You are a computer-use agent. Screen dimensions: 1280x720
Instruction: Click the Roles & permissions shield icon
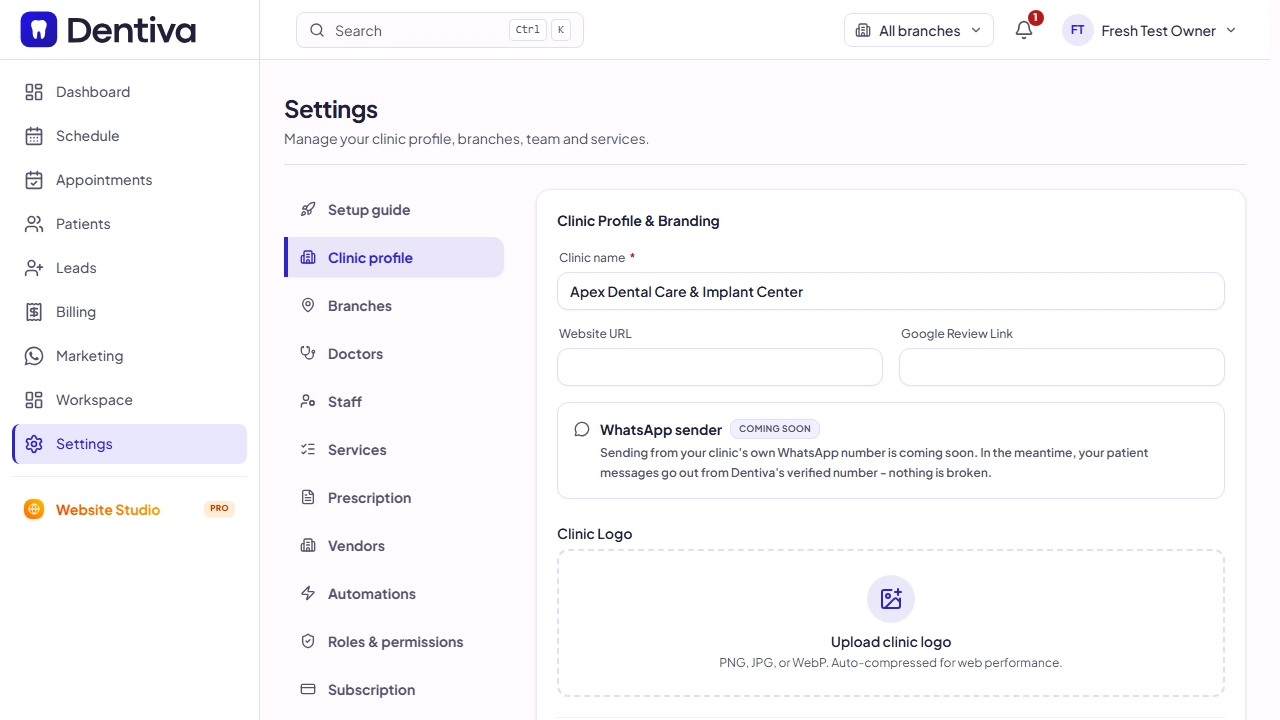308,642
